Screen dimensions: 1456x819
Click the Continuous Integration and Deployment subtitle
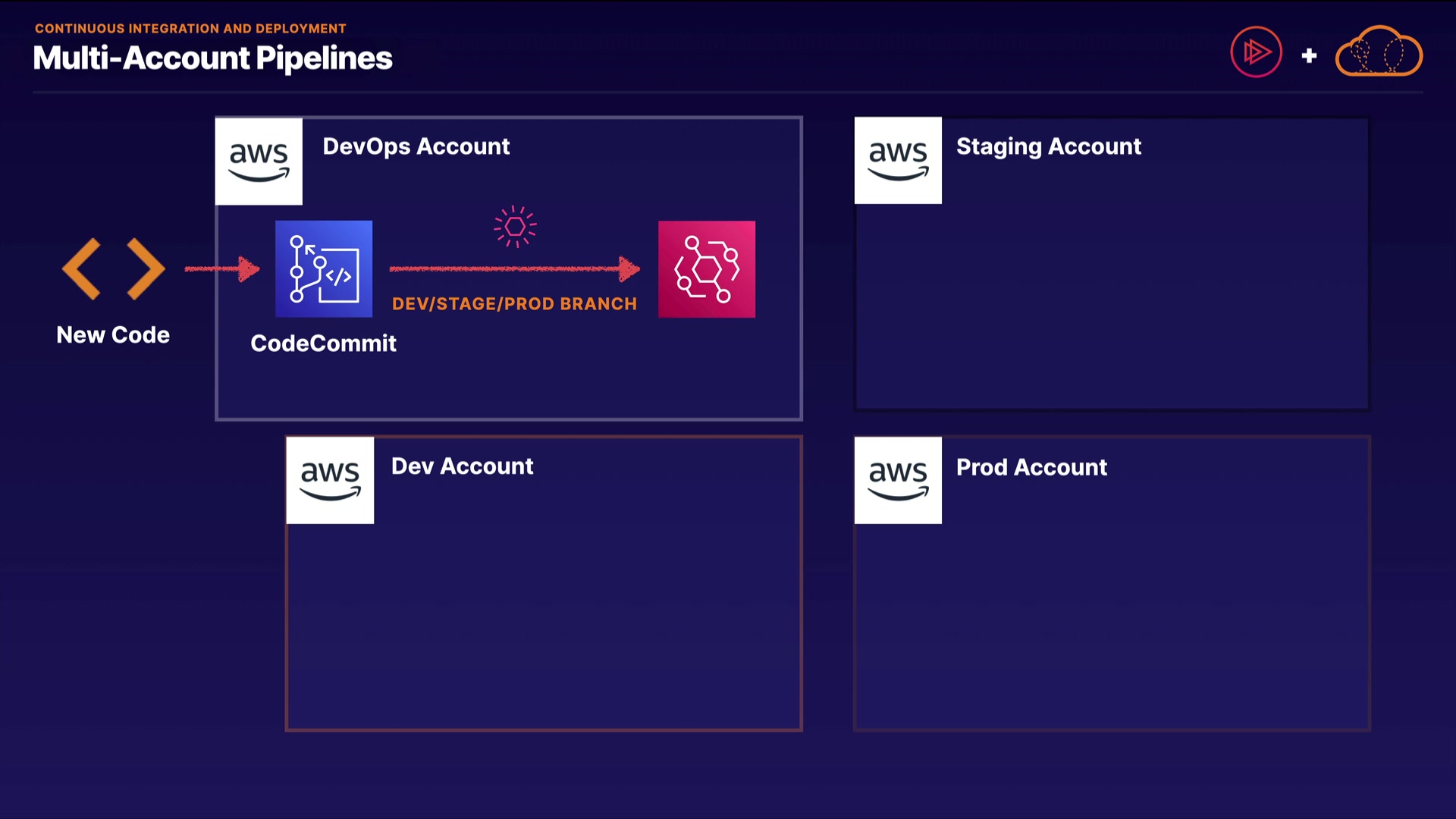click(x=190, y=29)
